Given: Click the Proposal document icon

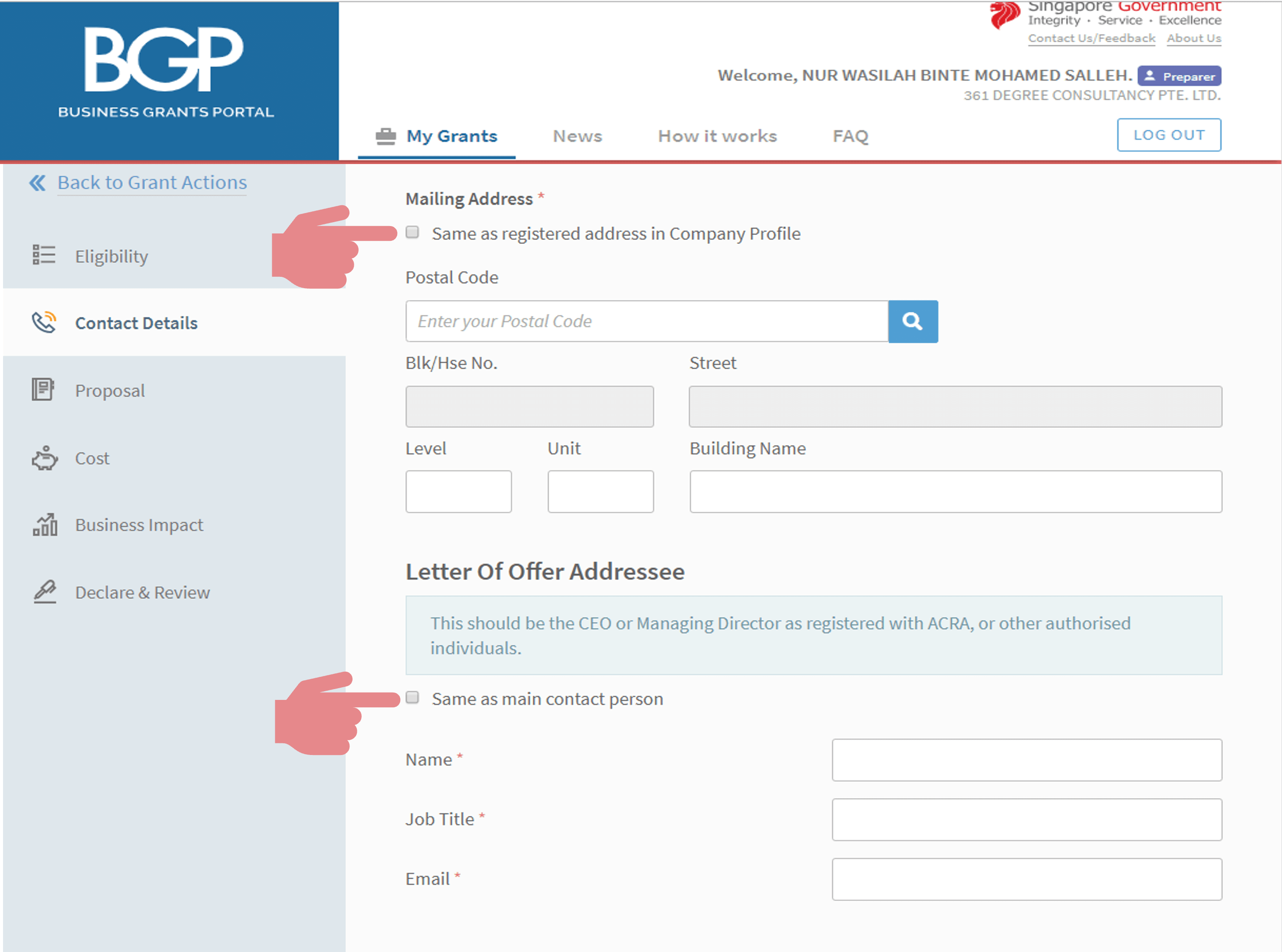Looking at the screenshot, I should point(43,390).
